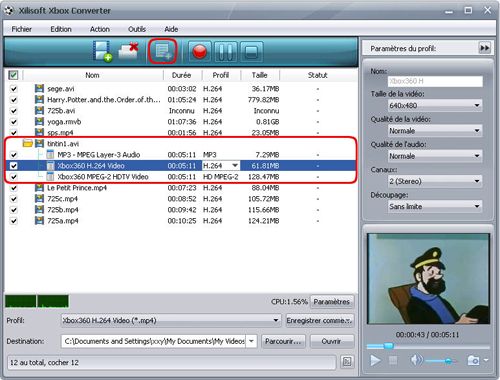This screenshot has height=380, width=500.
Task: Click the Paramètres button
Action: (332, 302)
